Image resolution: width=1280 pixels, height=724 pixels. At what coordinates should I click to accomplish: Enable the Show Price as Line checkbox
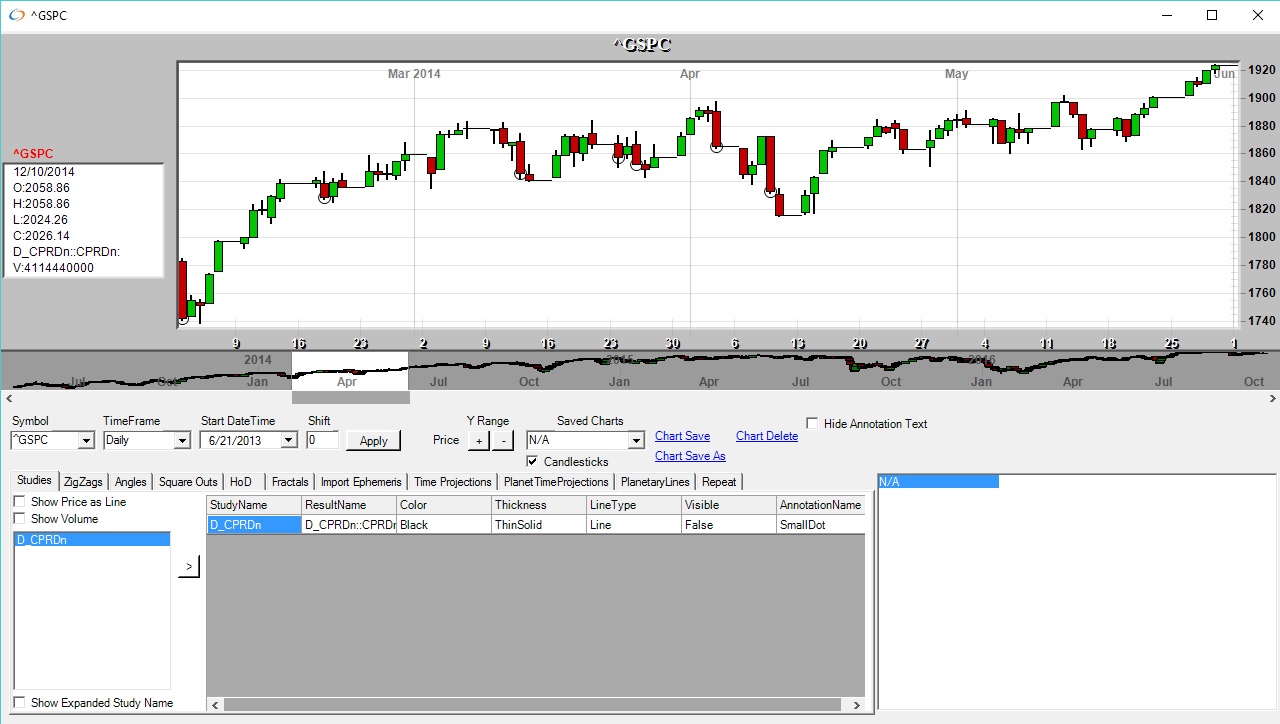(x=19, y=502)
